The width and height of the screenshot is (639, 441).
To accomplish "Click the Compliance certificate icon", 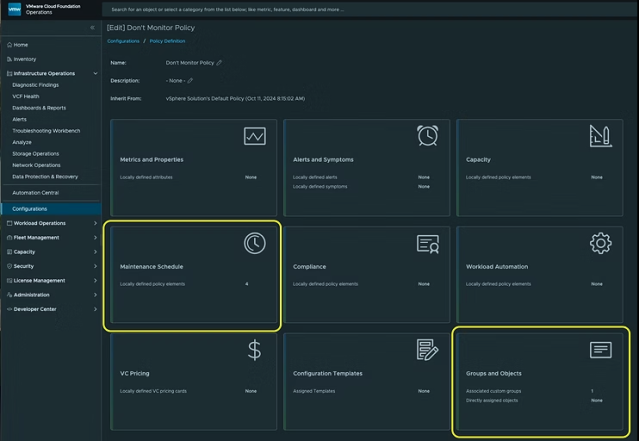I will click(x=427, y=244).
